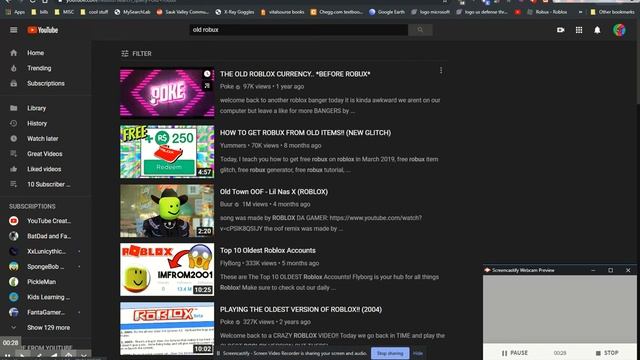The height and width of the screenshot is (360, 640).
Task: Click the Home house icon
Action: [x=13, y=53]
